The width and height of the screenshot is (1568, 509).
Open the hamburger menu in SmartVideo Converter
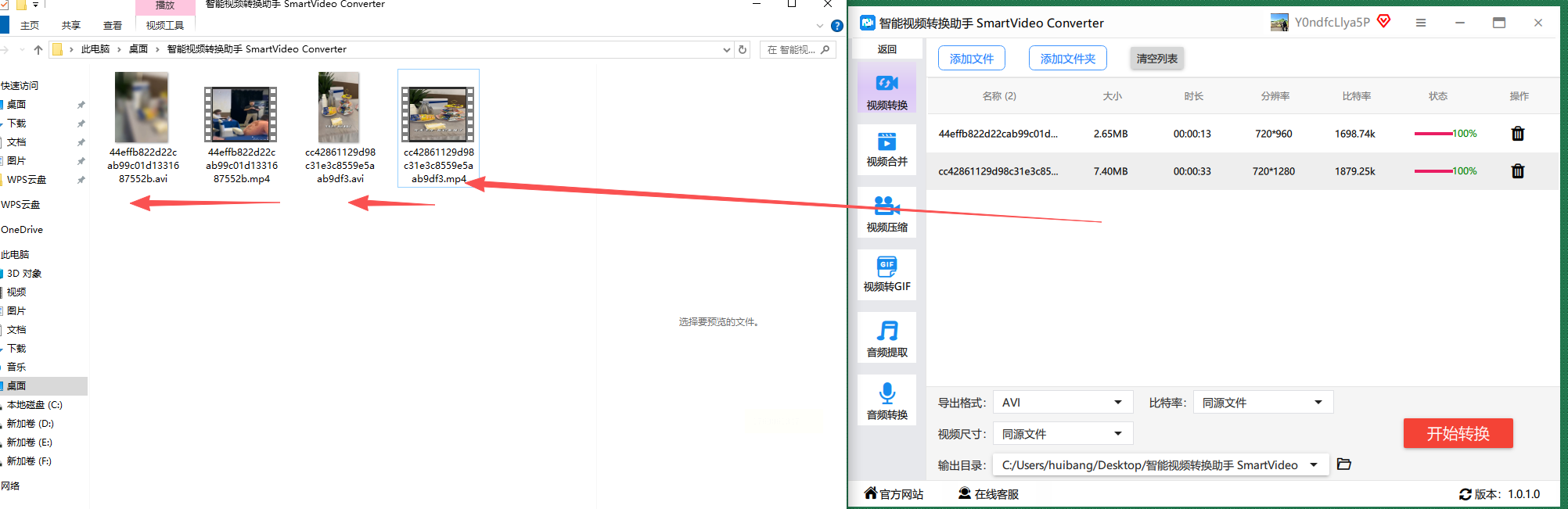pos(1420,23)
